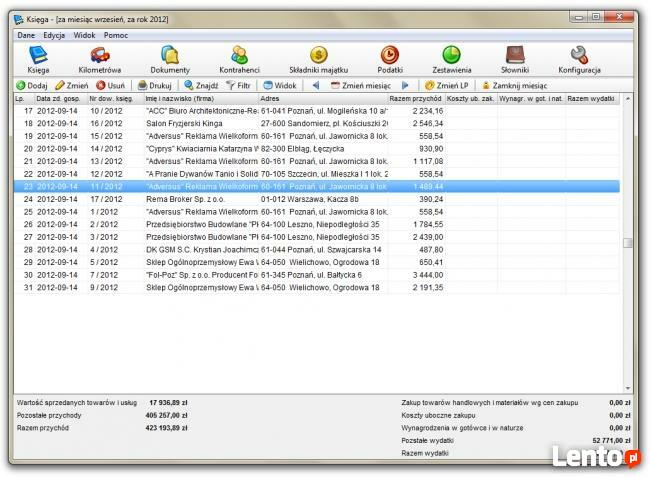Viewport: 650px width, 477px height.
Task: Open the Pomoc menu
Action: tap(115, 35)
